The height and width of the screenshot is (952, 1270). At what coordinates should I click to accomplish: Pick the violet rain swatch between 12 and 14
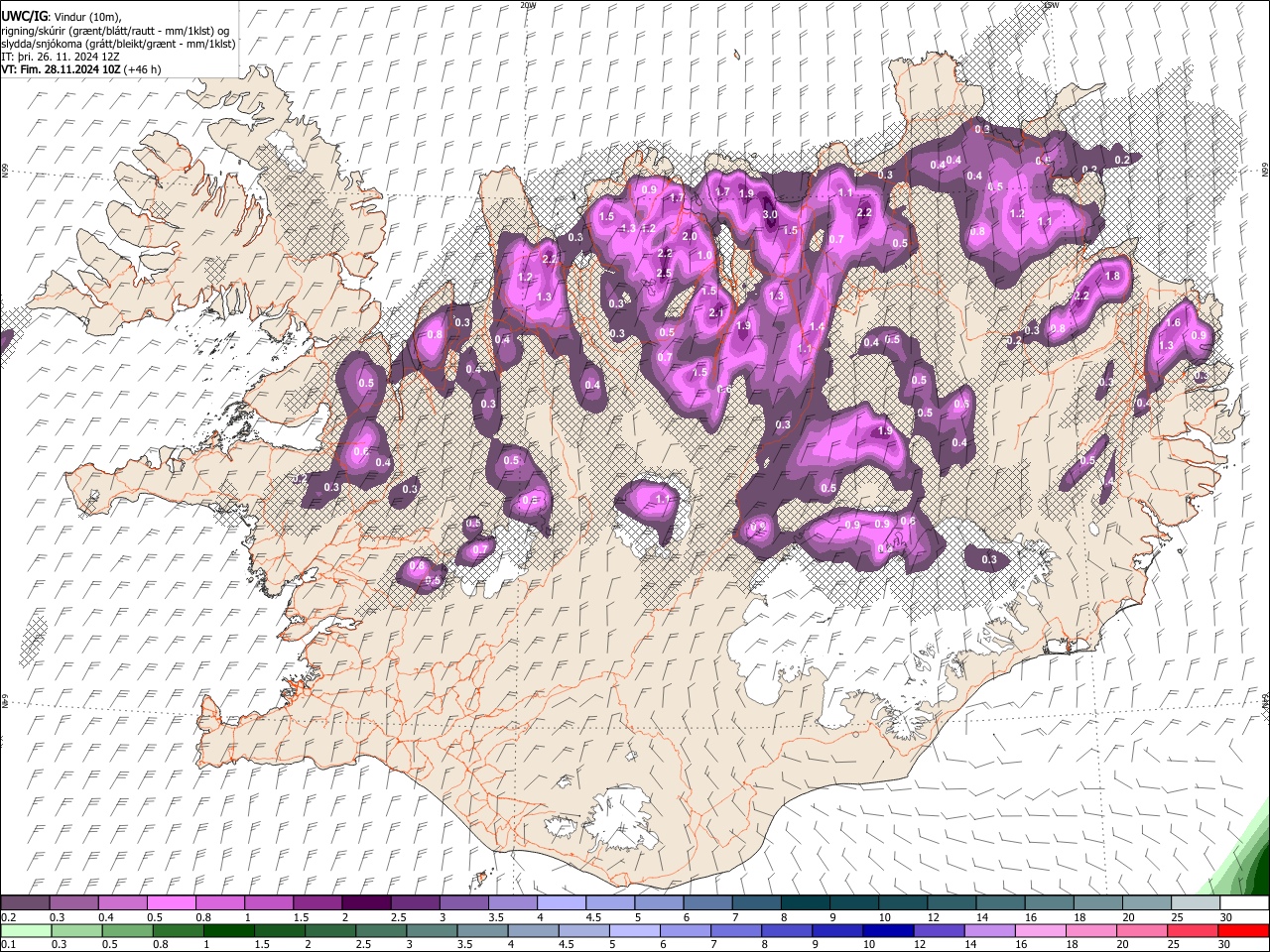tap(939, 930)
